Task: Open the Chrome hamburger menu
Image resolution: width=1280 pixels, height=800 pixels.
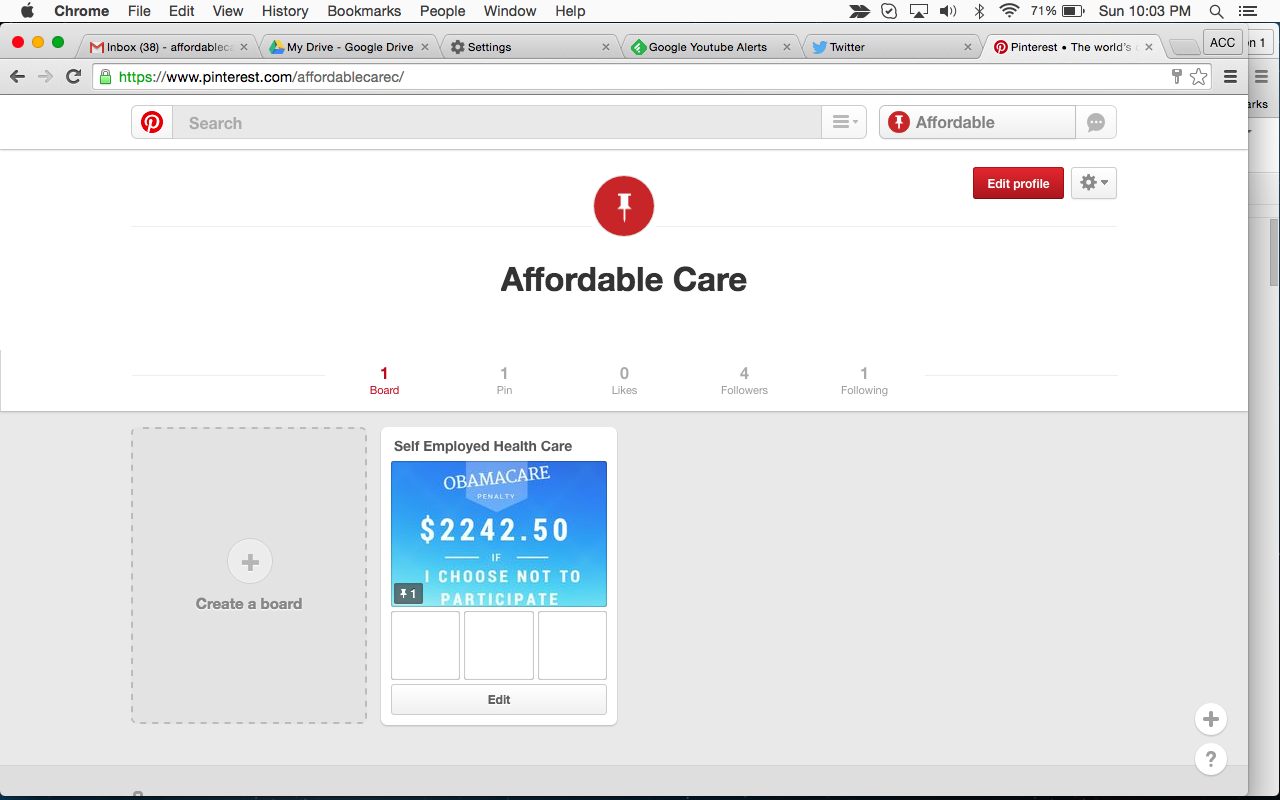Action: [x=1231, y=76]
